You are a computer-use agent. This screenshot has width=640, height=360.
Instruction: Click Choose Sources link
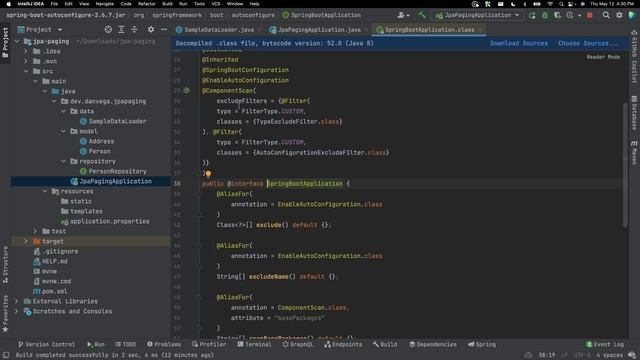[x=589, y=43]
